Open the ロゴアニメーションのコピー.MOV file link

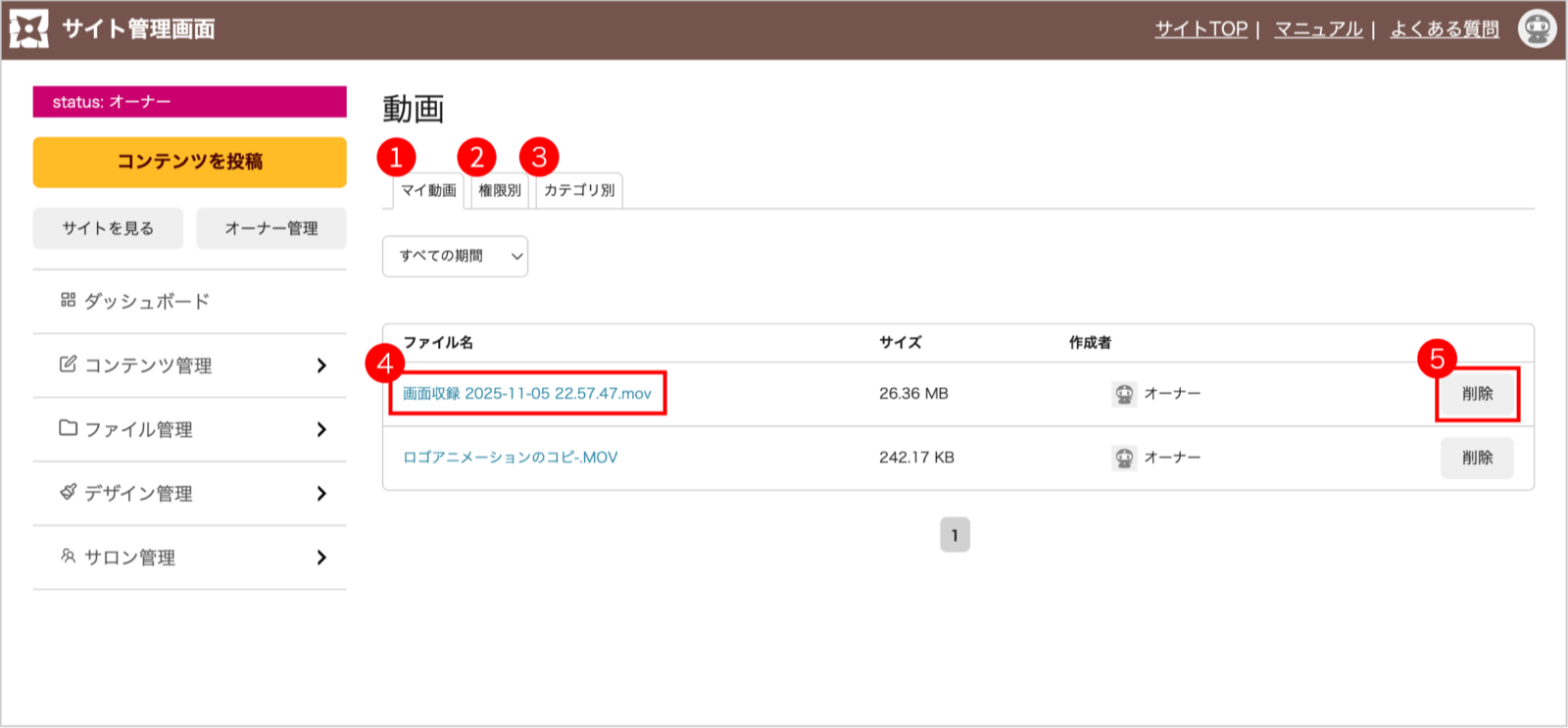(510, 458)
